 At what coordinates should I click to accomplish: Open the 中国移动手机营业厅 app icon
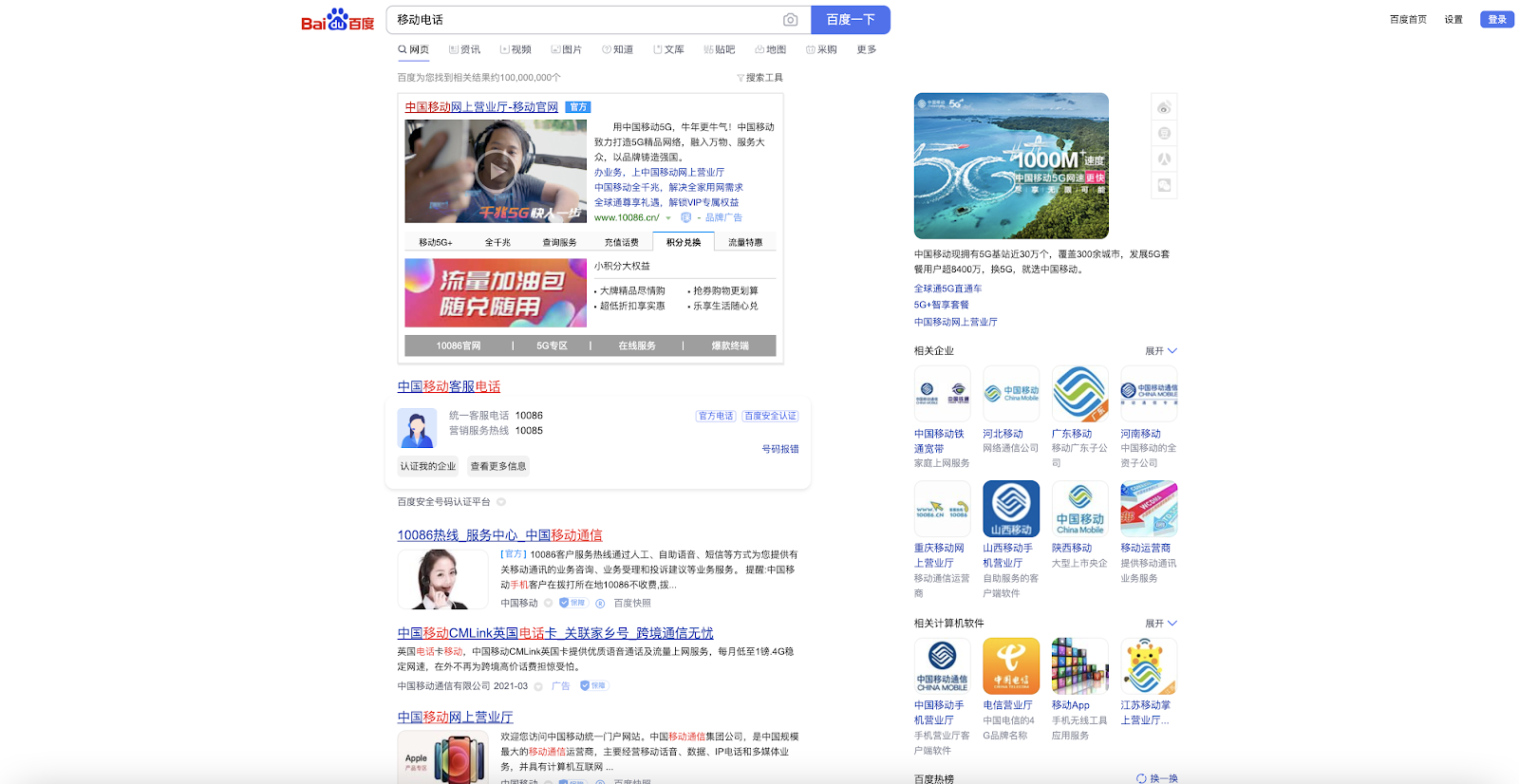[943, 666]
